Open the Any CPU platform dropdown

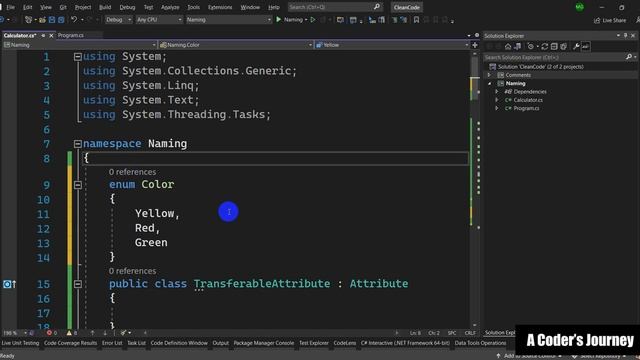point(159,20)
